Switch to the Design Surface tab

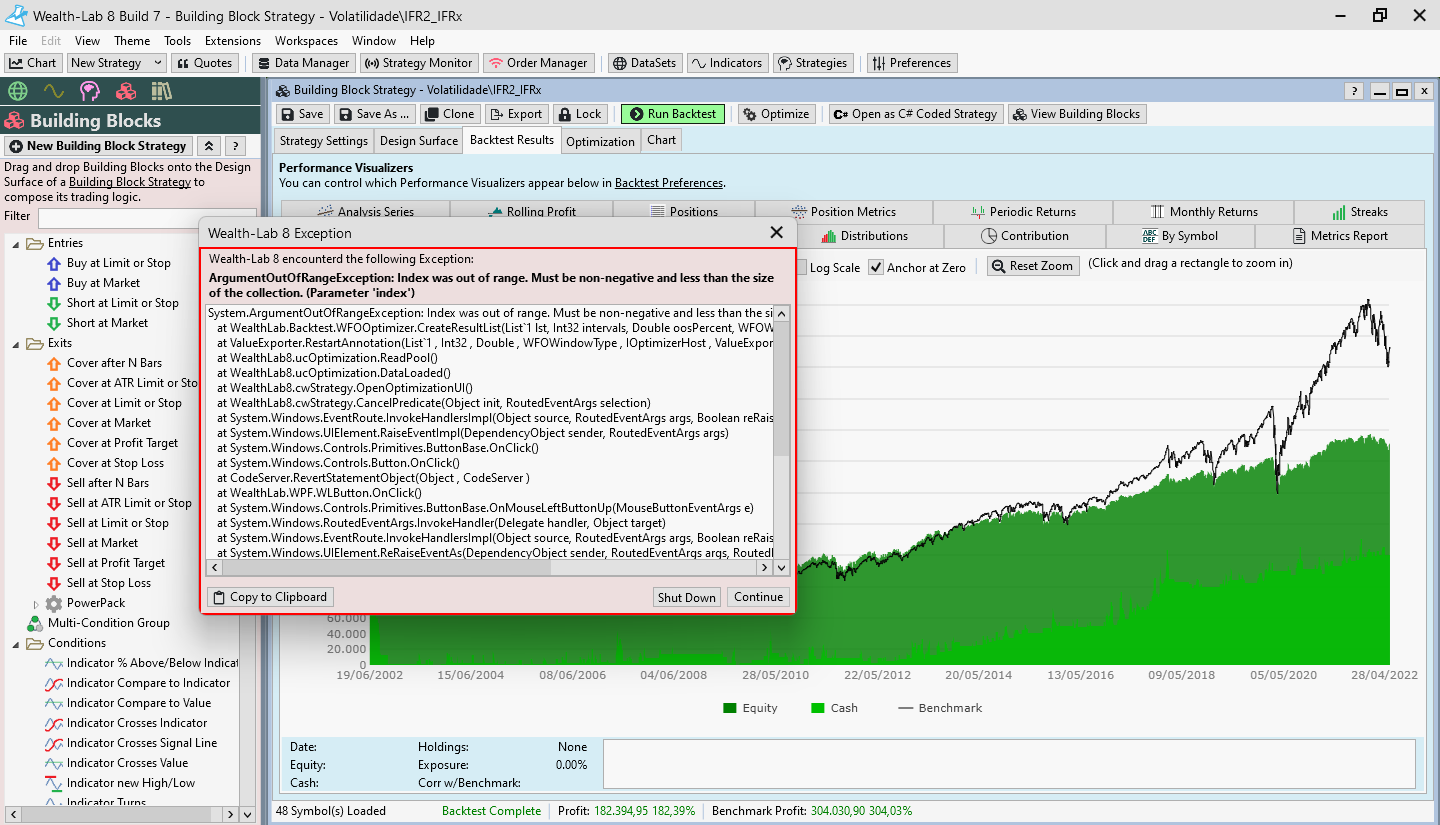click(x=418, y=141)
